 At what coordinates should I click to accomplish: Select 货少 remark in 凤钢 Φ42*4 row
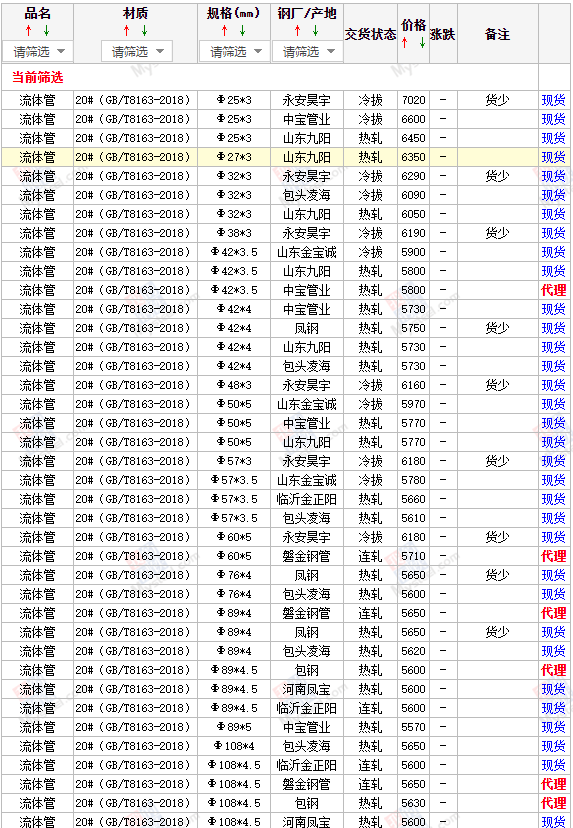click(497, 328)
